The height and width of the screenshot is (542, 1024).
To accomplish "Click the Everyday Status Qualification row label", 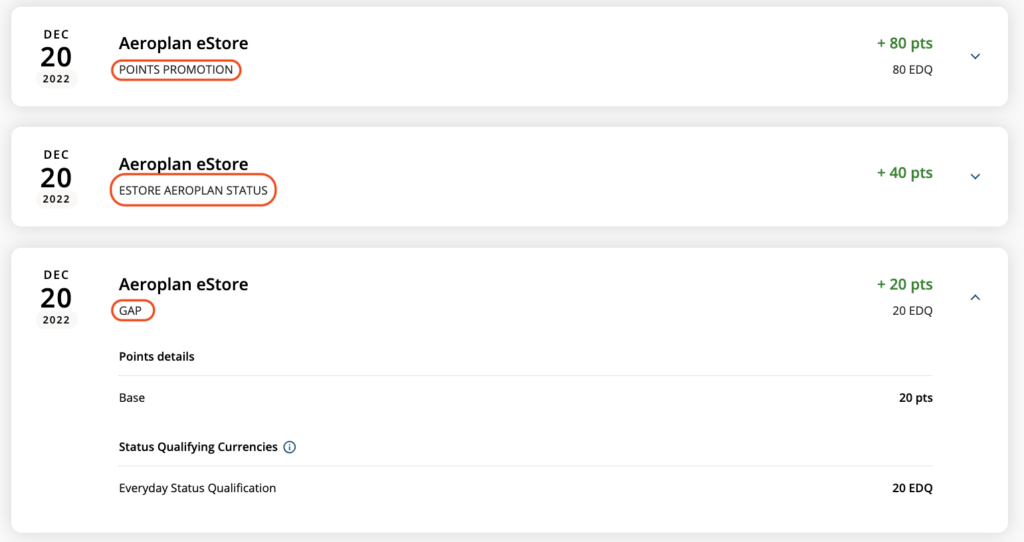I will 197,488.
